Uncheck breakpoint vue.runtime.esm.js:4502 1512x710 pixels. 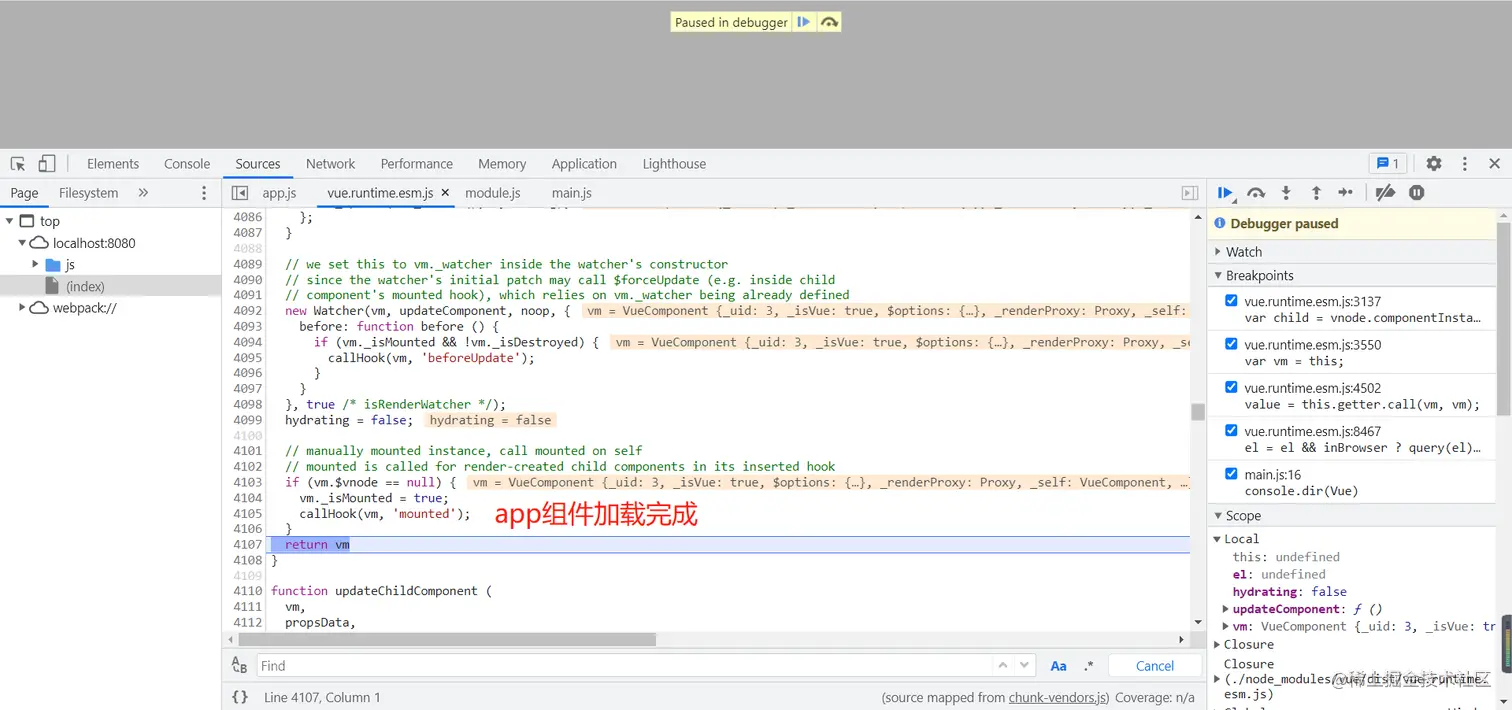click(1231, 387)
